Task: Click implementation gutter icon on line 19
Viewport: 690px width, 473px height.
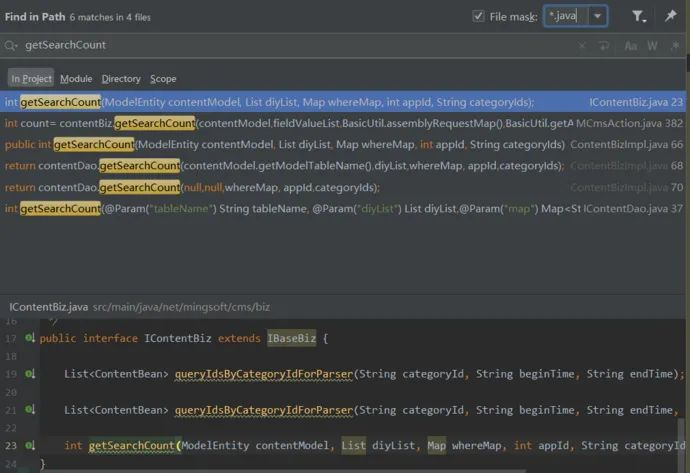Action: (29, 374)
